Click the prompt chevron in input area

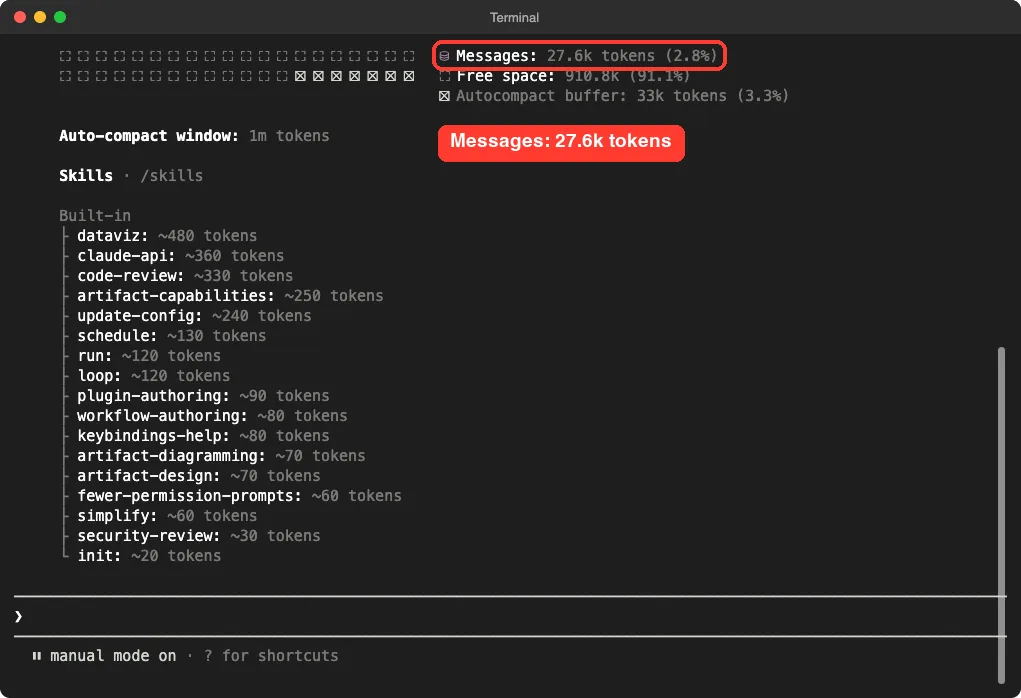[x=18, y=616]
